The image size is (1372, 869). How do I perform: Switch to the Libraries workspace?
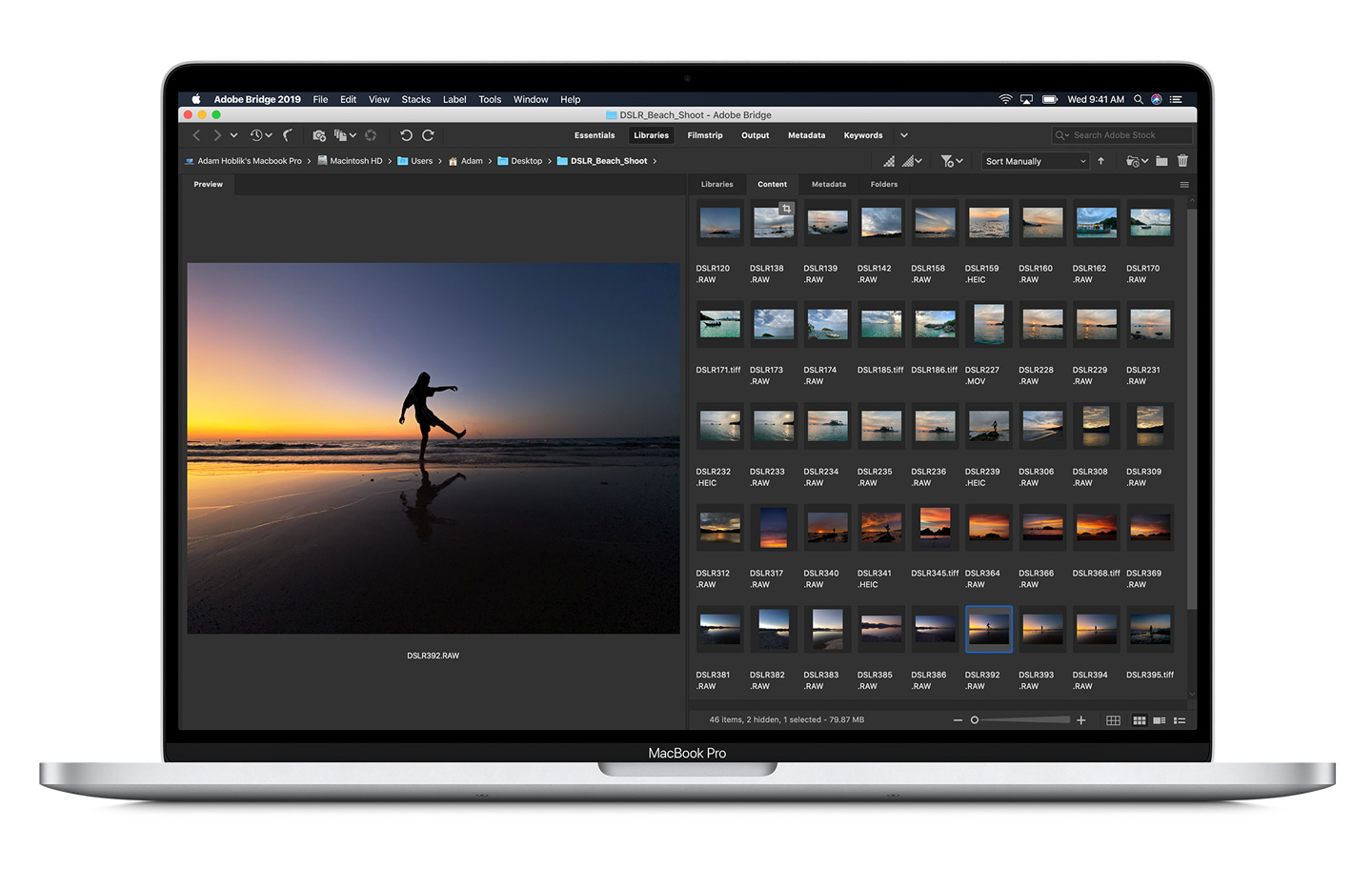(x=651, y=135)
